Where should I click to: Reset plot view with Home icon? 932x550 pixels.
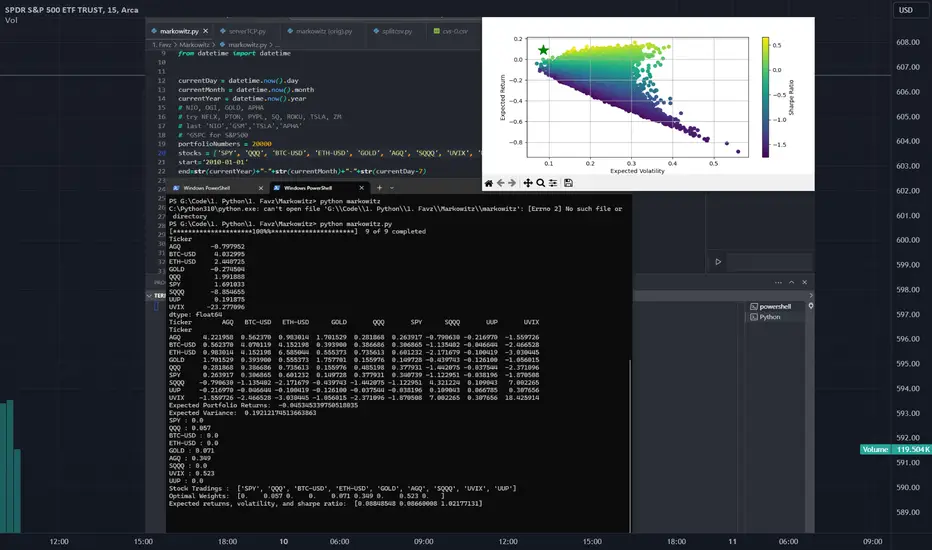pyautogui.click(x=489, y=183)
